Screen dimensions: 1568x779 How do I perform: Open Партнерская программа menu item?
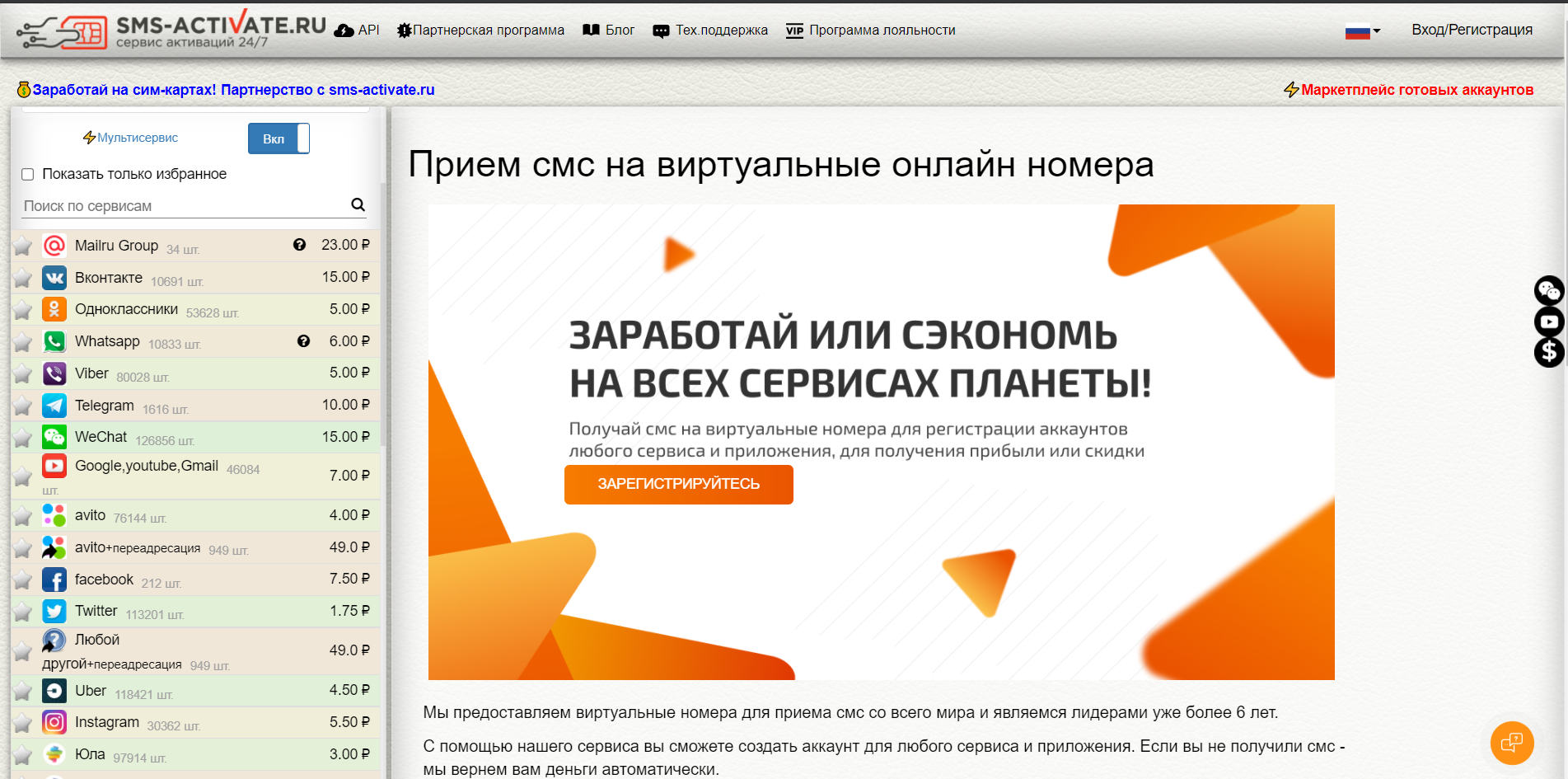[x=480, y=31]
